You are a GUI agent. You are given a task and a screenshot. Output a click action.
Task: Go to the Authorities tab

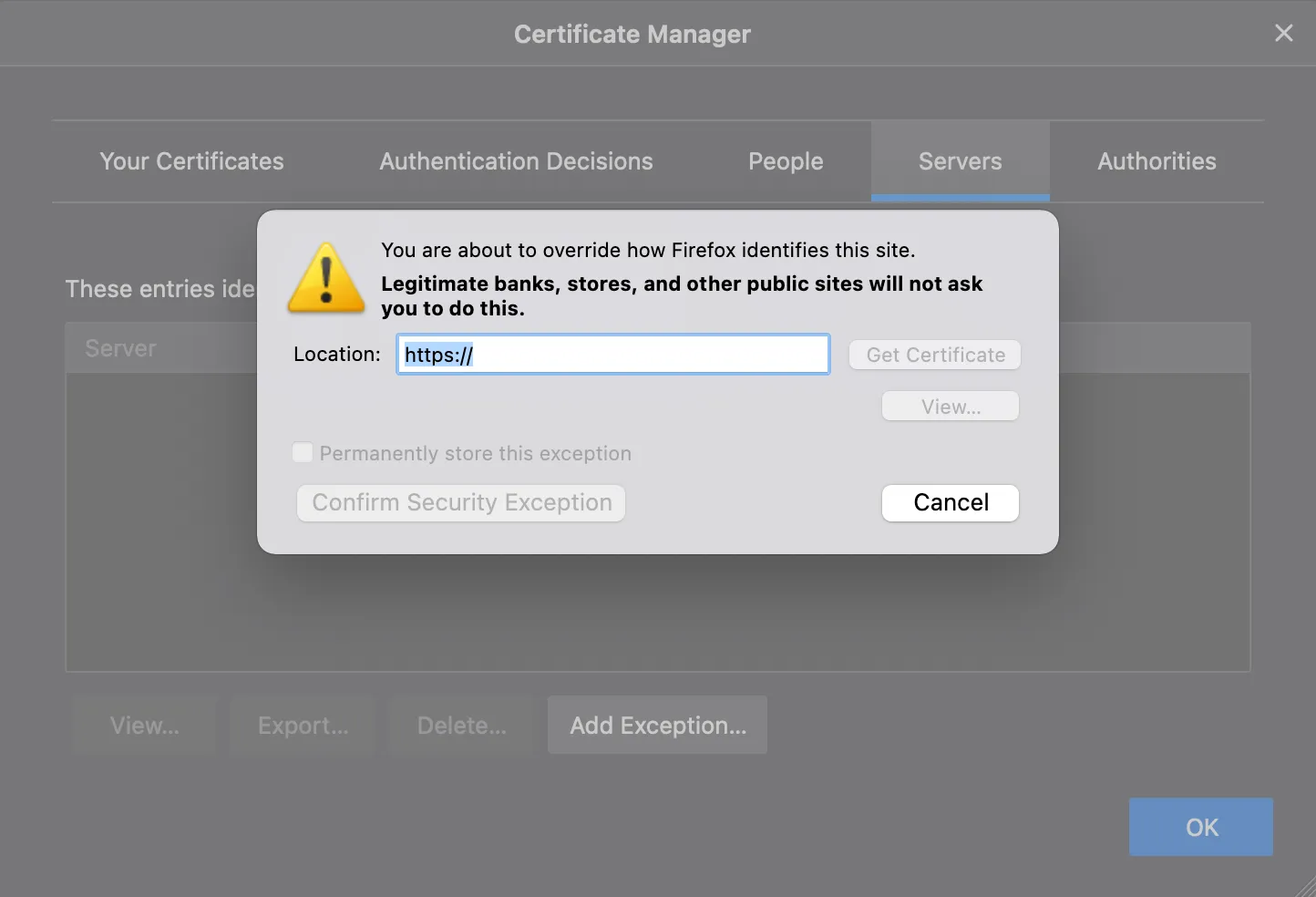[x=1157, y=161]
